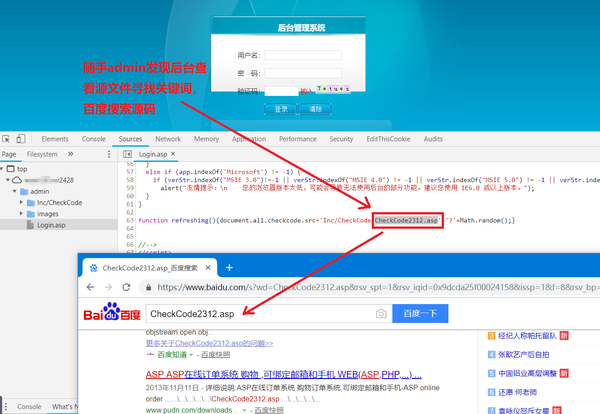Show more Sources sidebar tabs chevron
Image resolution: width=600 pixels, height=414 pixels.
tap(70, 154)
